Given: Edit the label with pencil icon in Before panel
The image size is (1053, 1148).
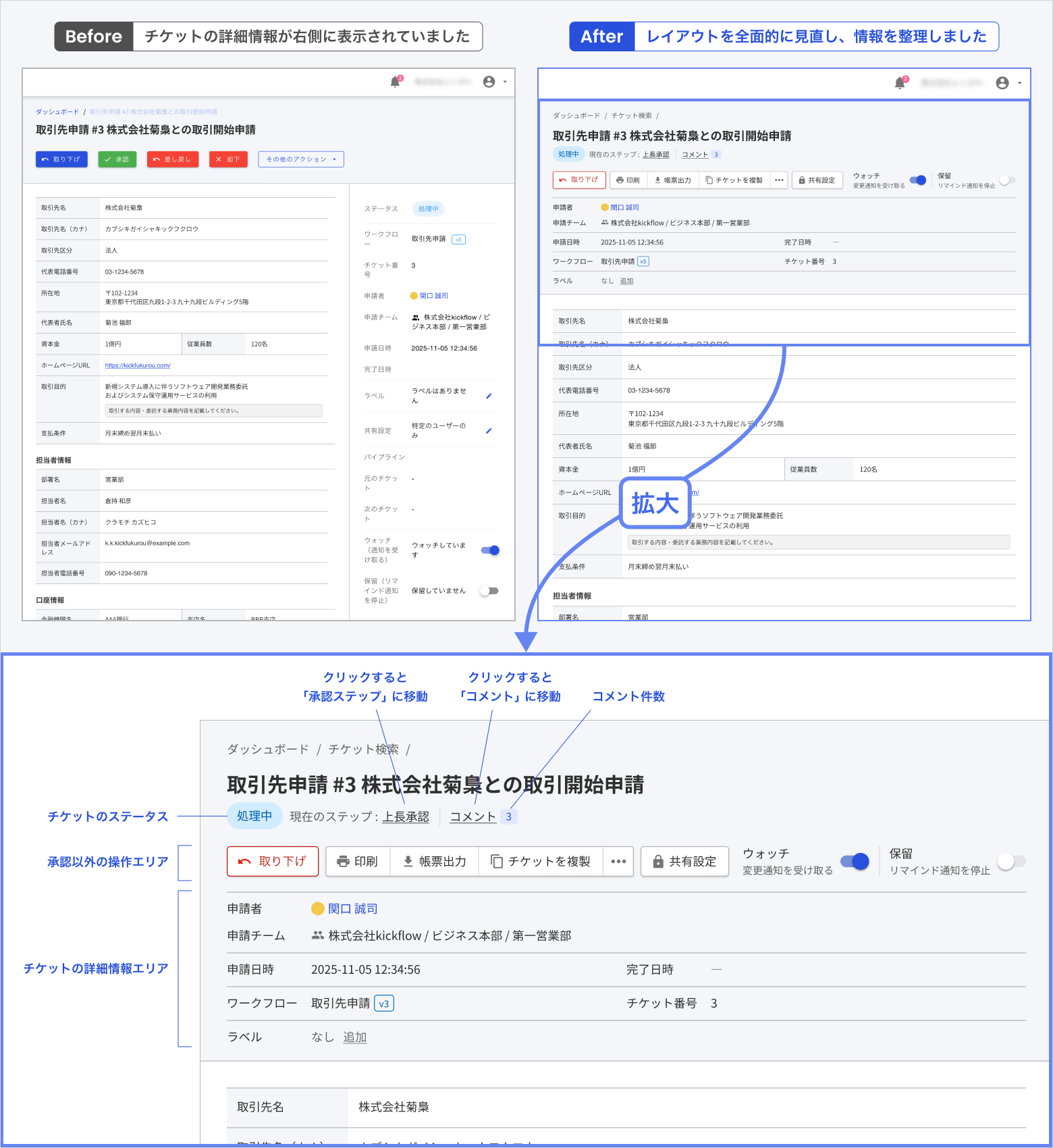Looking at the screenshot, I should (x=489, y=396).
